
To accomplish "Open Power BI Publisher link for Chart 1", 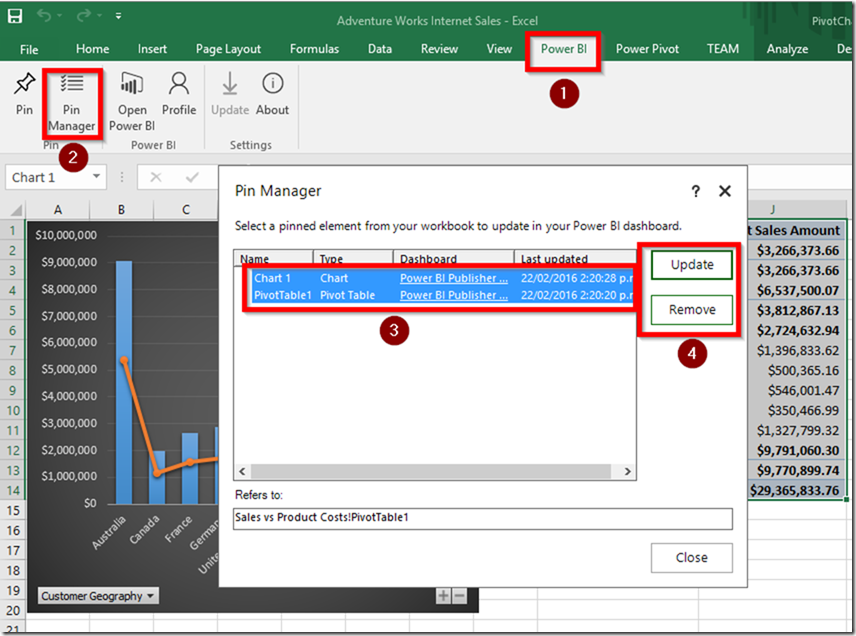I will tap(454, 278).
